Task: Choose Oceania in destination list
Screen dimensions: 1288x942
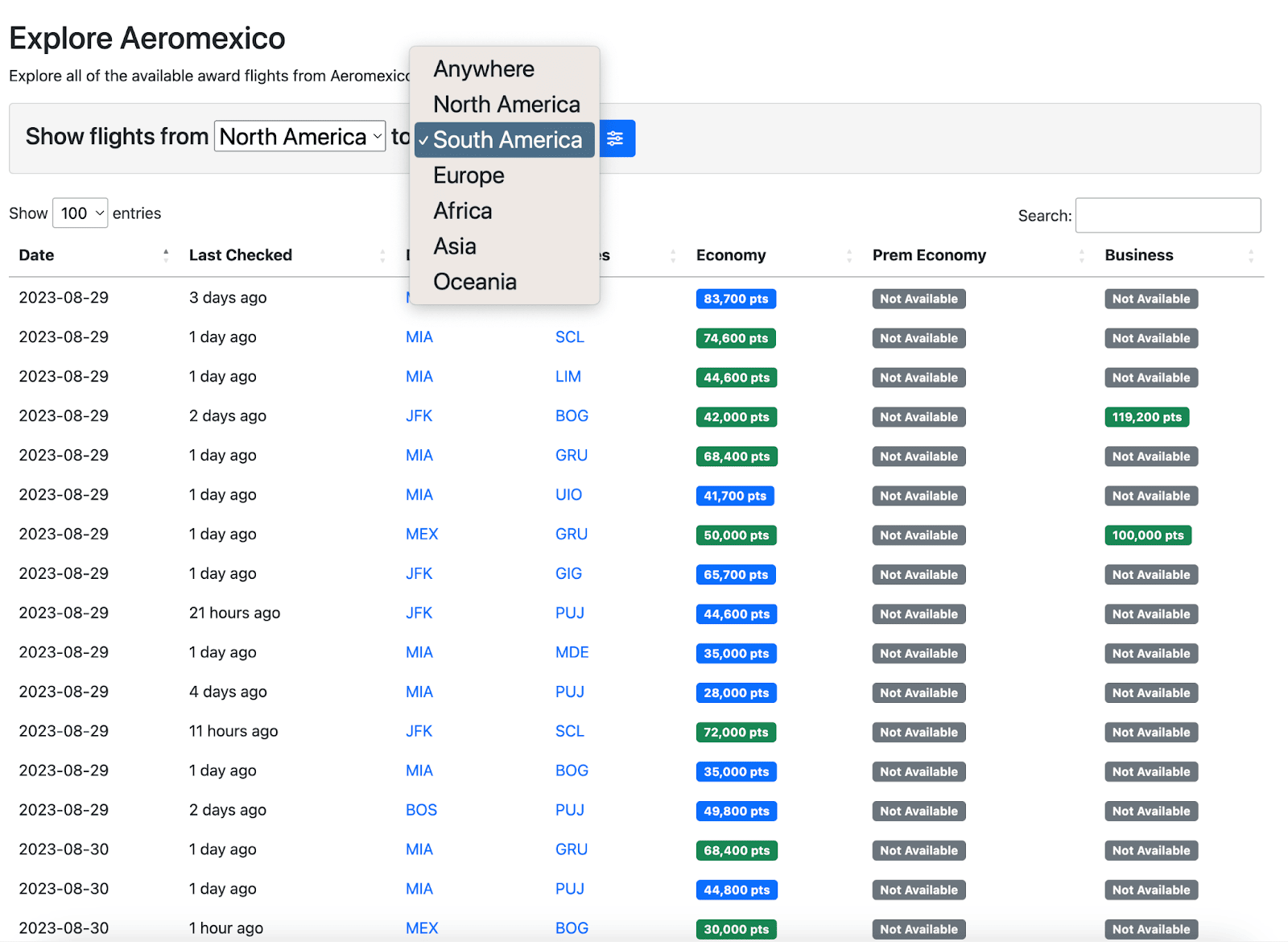Action: 505,282
